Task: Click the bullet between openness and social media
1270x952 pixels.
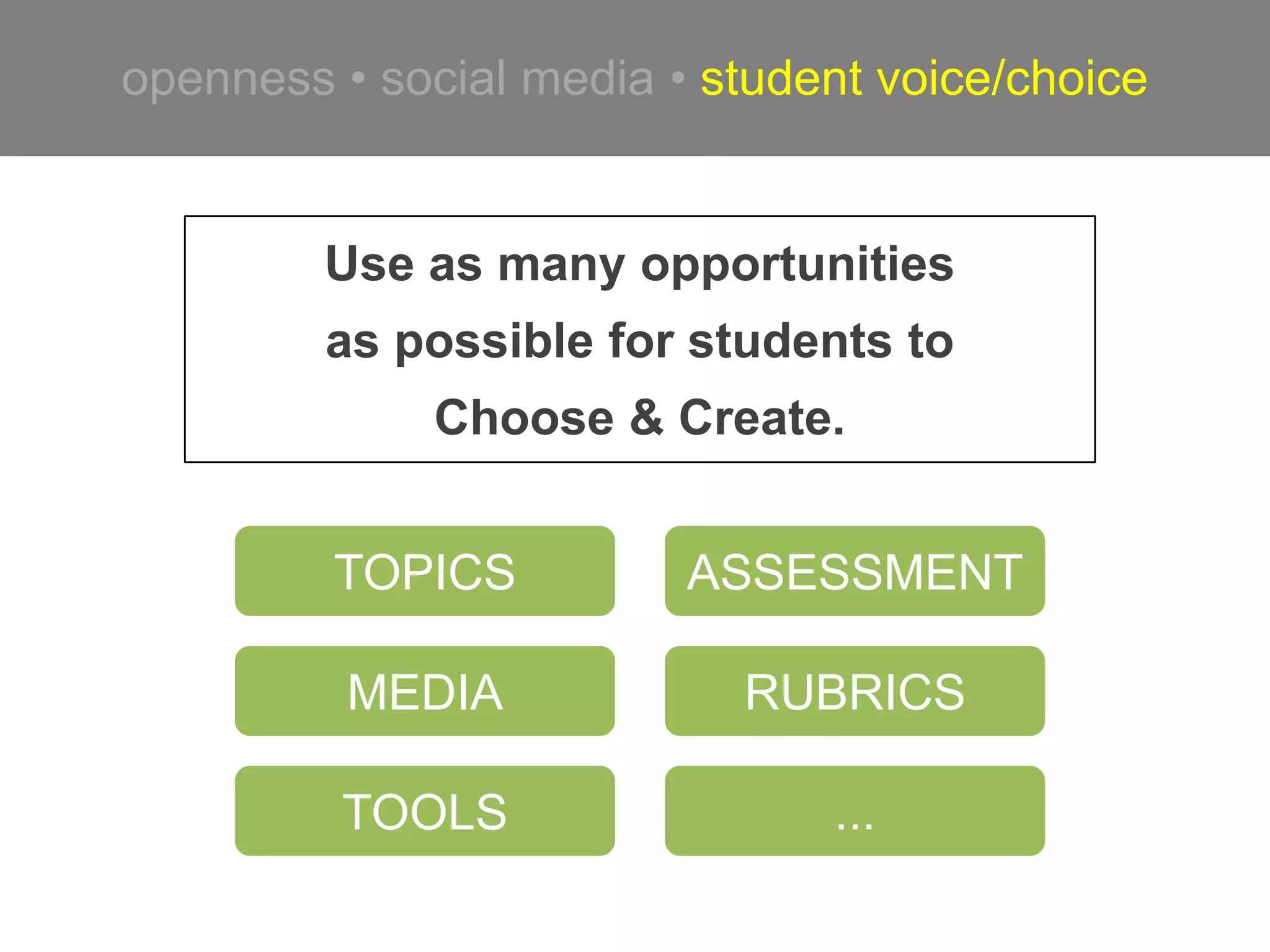Action: [x=358, y=79]
